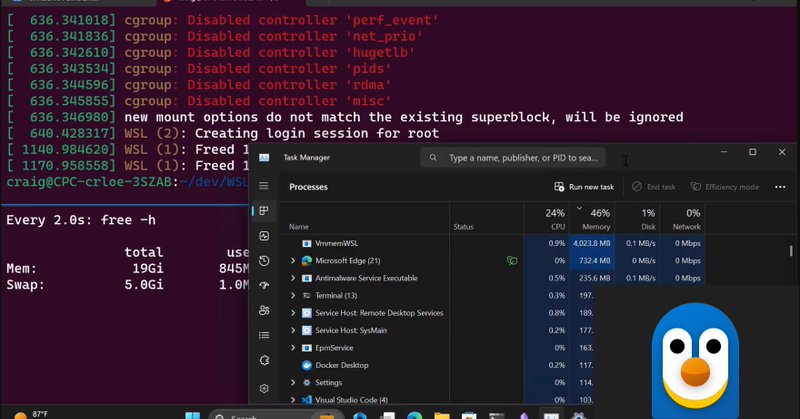Viewport: 800px width, 419px height.
Task: Click the 'perf_event' cgroup line in terminal
Action: click(x=222, y=20)
